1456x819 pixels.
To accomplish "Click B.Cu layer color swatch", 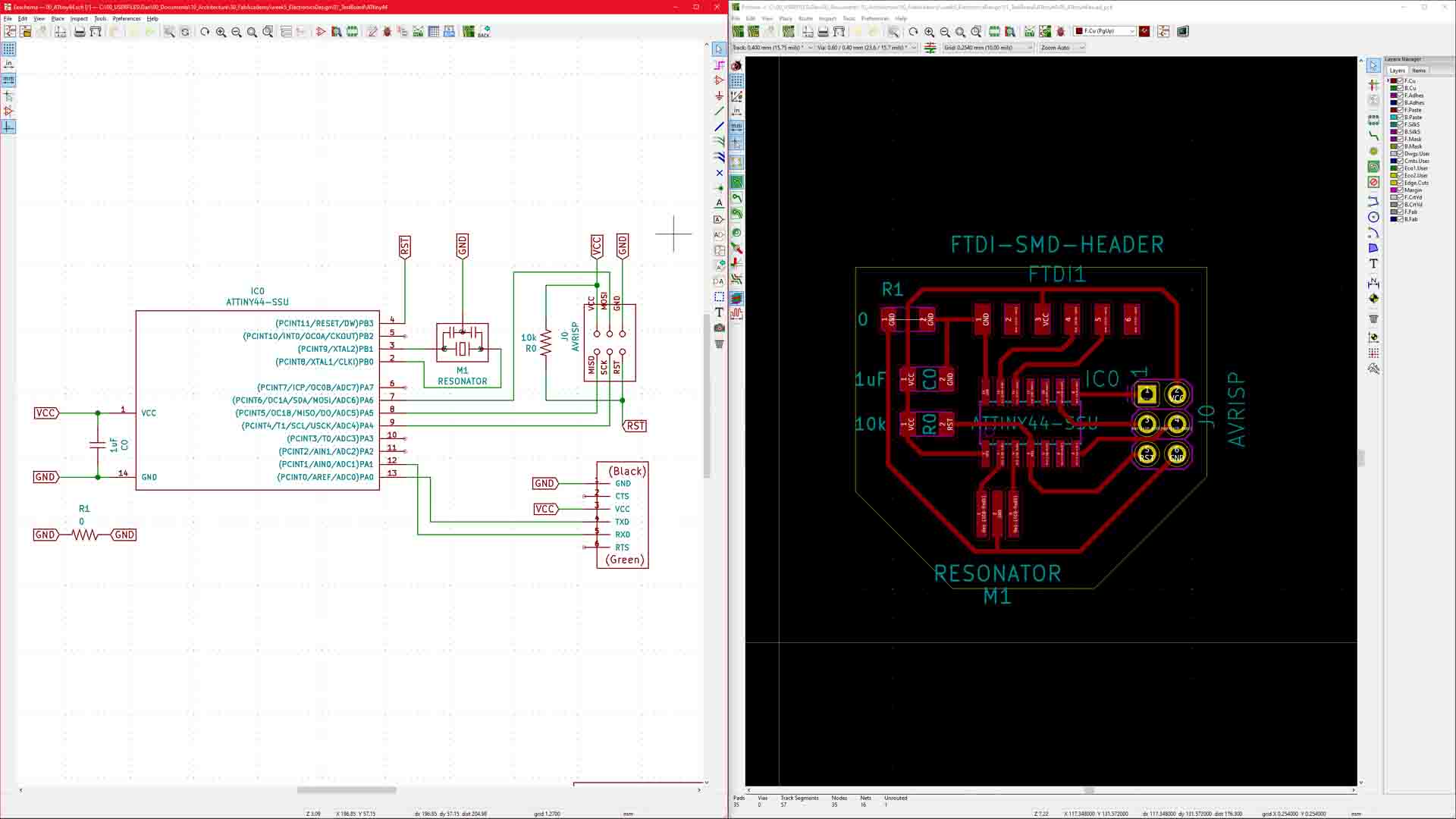I will (1394, 88).
